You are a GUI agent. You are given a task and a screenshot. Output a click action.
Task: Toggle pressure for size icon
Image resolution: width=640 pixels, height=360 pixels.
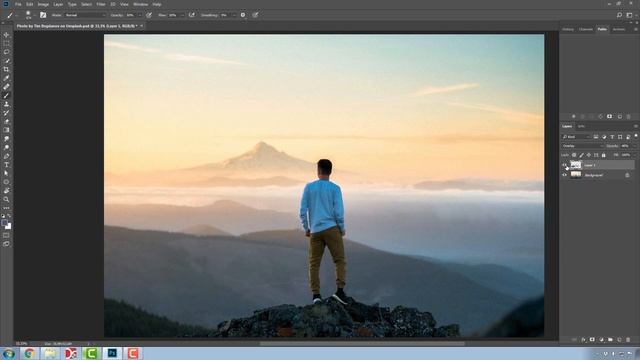click(x=255, y=15)
